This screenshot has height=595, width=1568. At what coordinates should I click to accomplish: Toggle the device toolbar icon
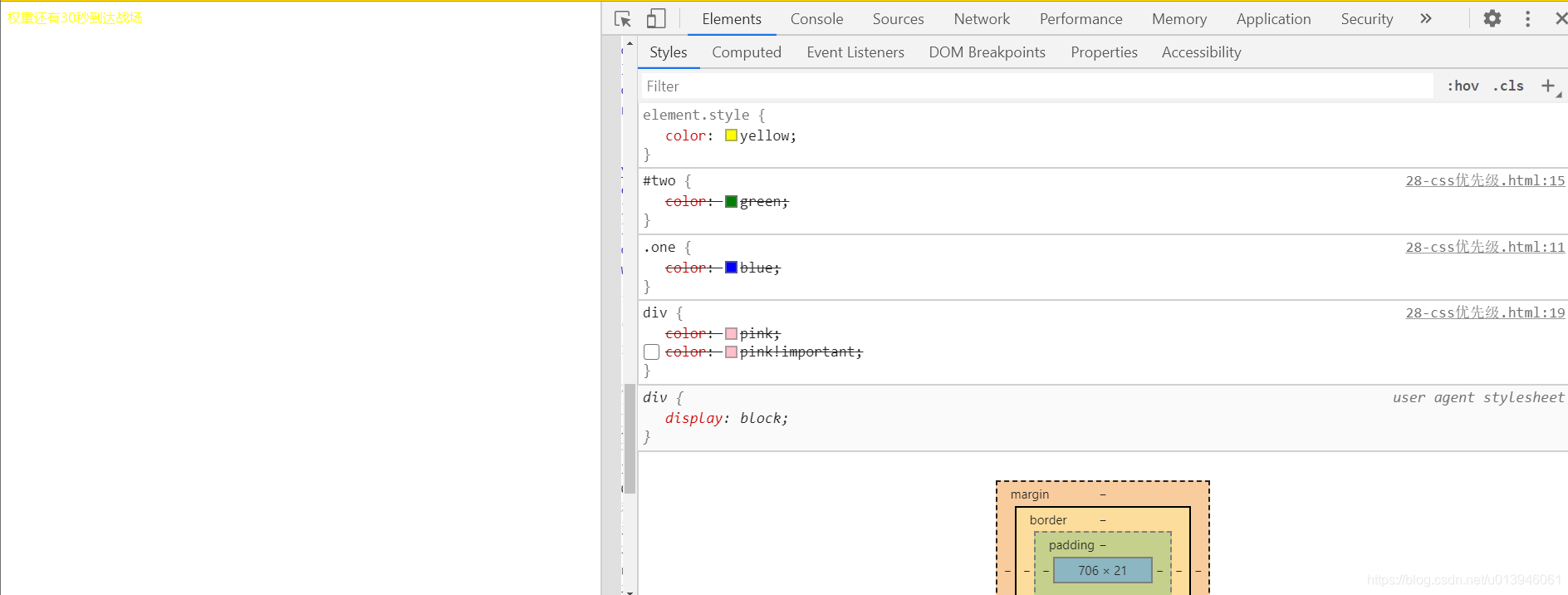[656, 18]
